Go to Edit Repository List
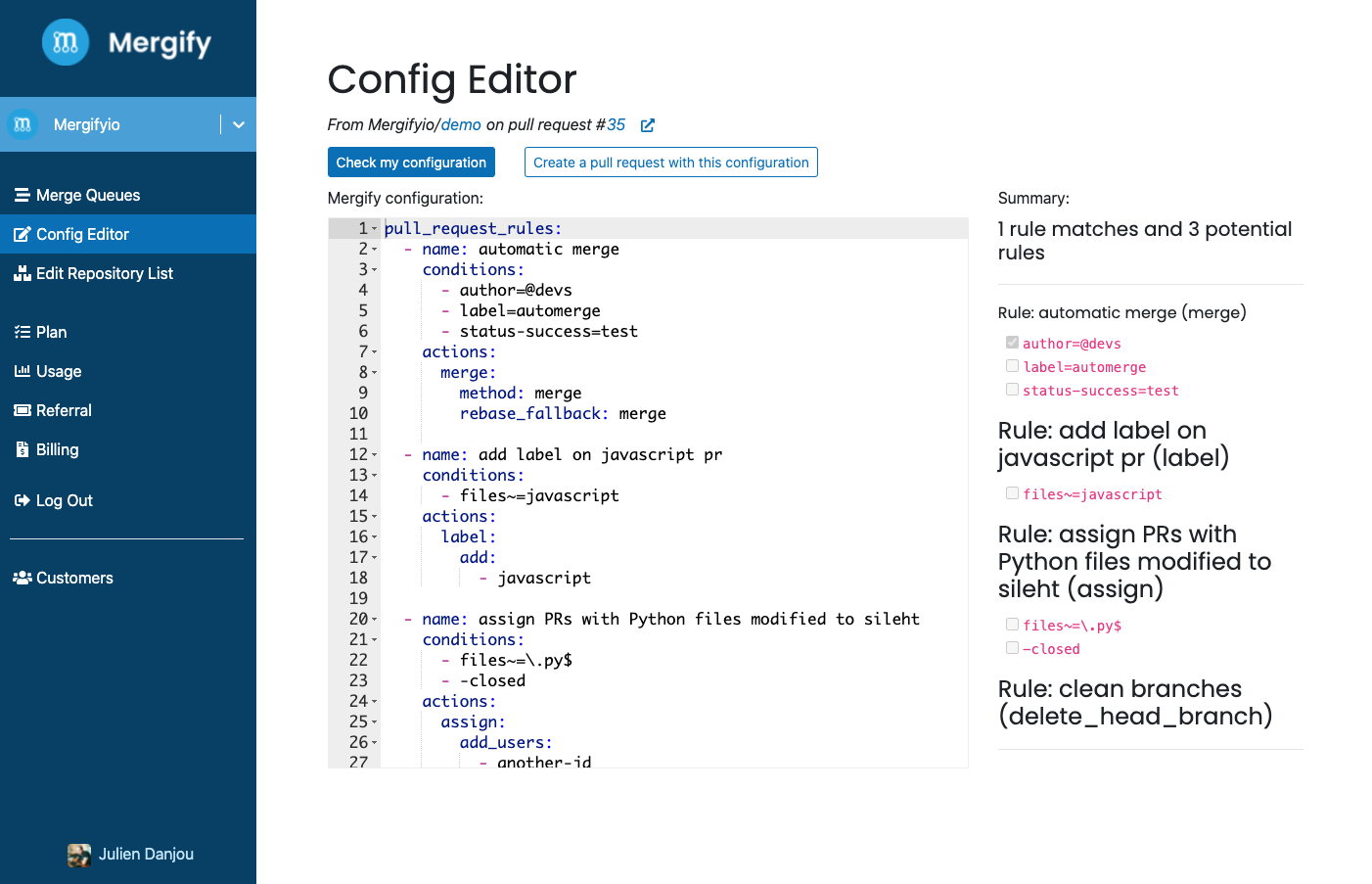 [128, 273]
